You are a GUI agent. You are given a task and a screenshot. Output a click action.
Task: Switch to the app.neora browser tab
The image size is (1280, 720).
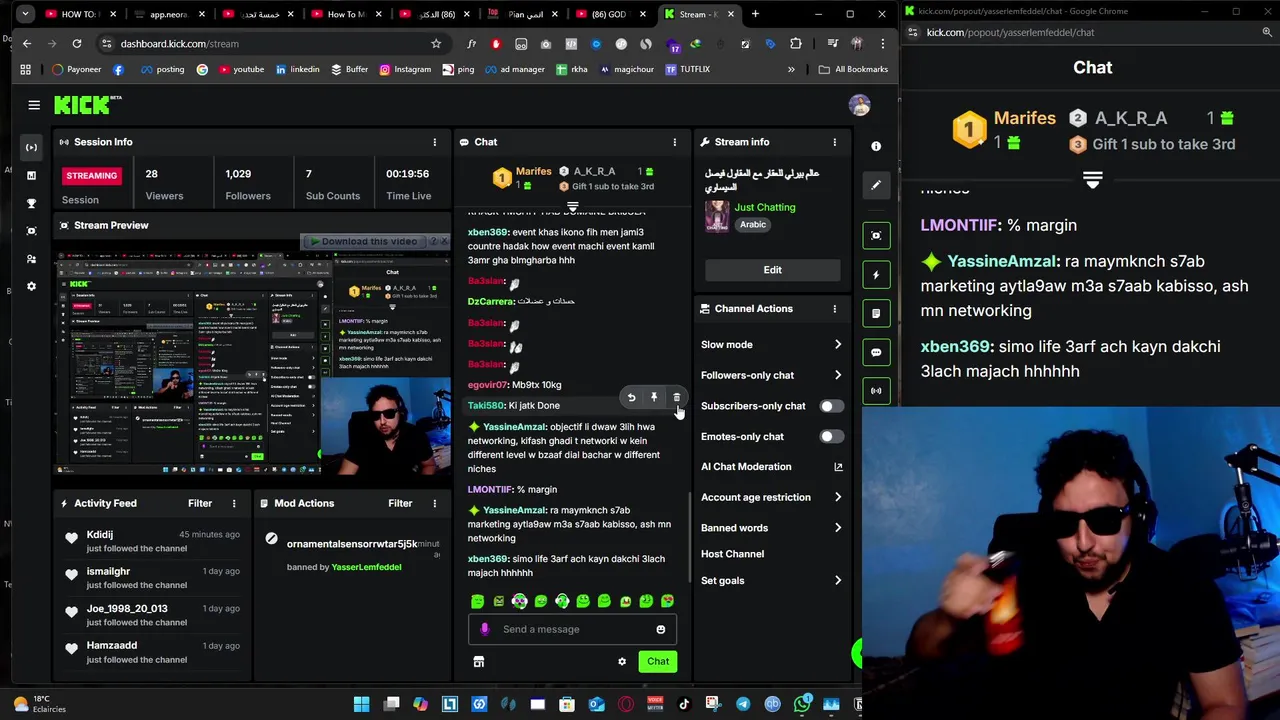pyautogui.click(x=169, y=14)
